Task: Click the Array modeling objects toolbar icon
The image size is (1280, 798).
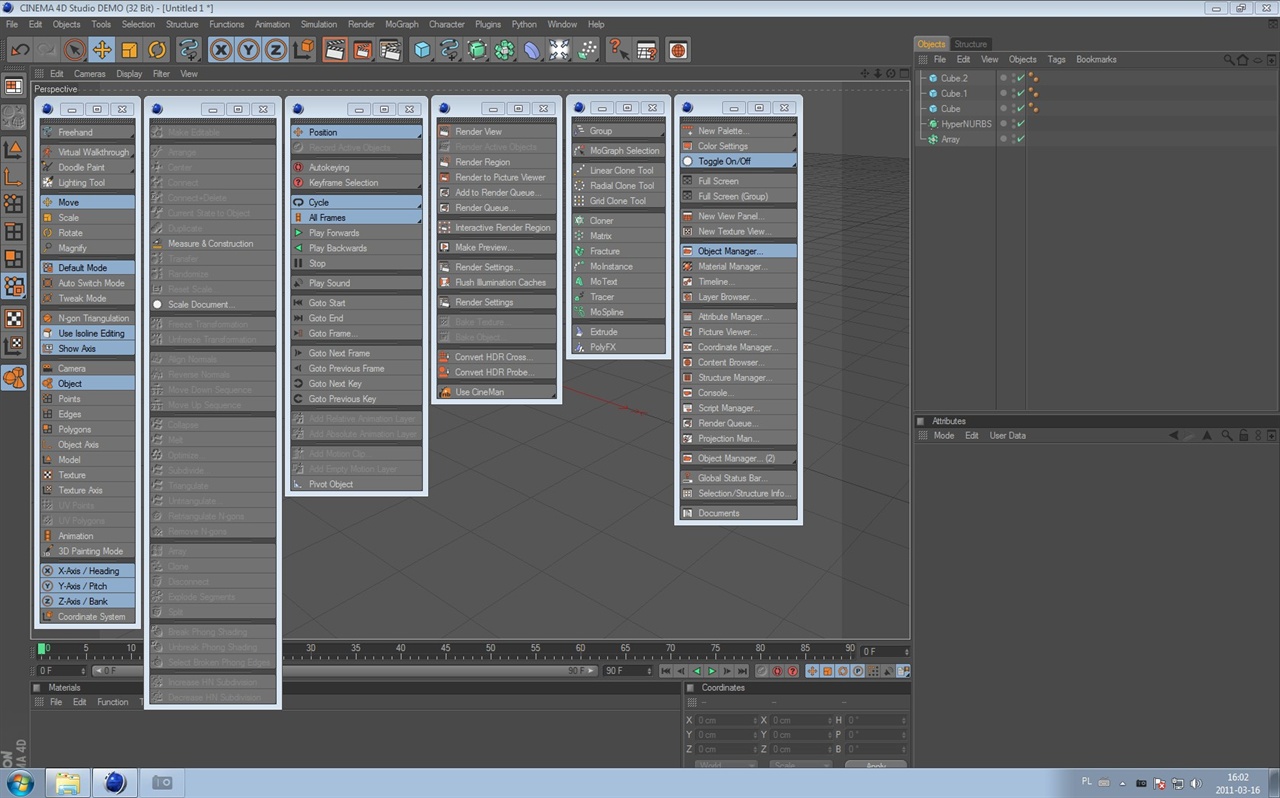Action: click(x=505, y=50)
